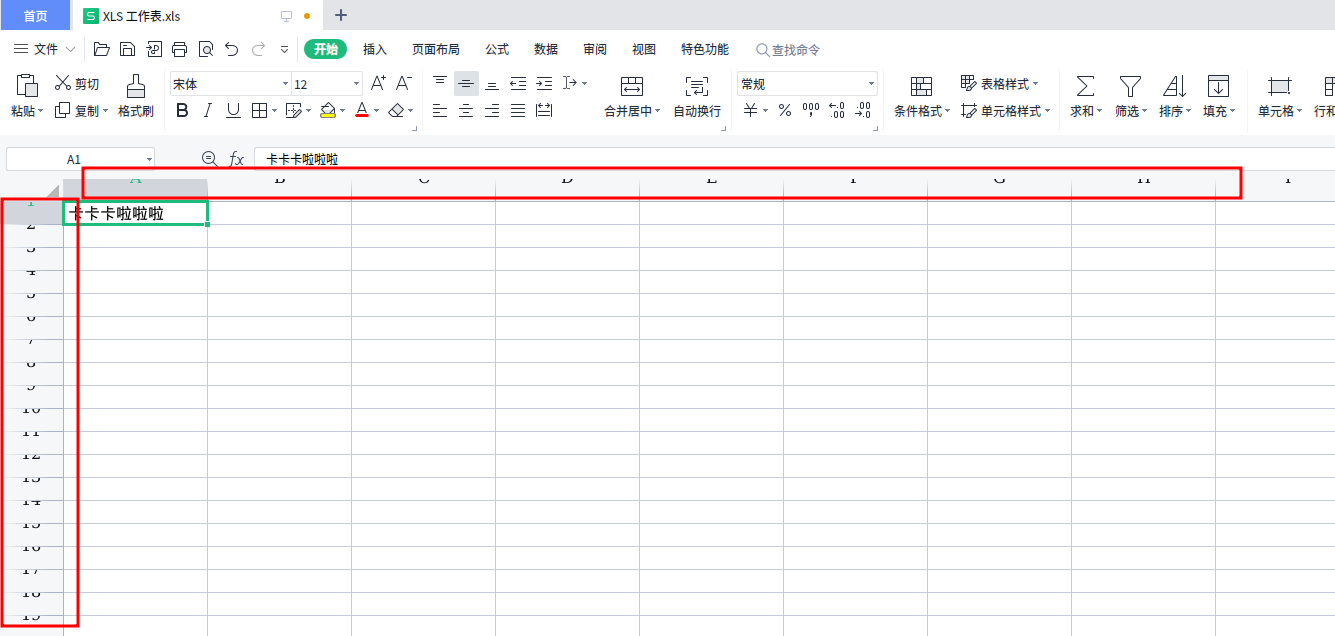Decrease decimal places icon
The height and width of the screenshot is (636, 1335).
(863, 111)
